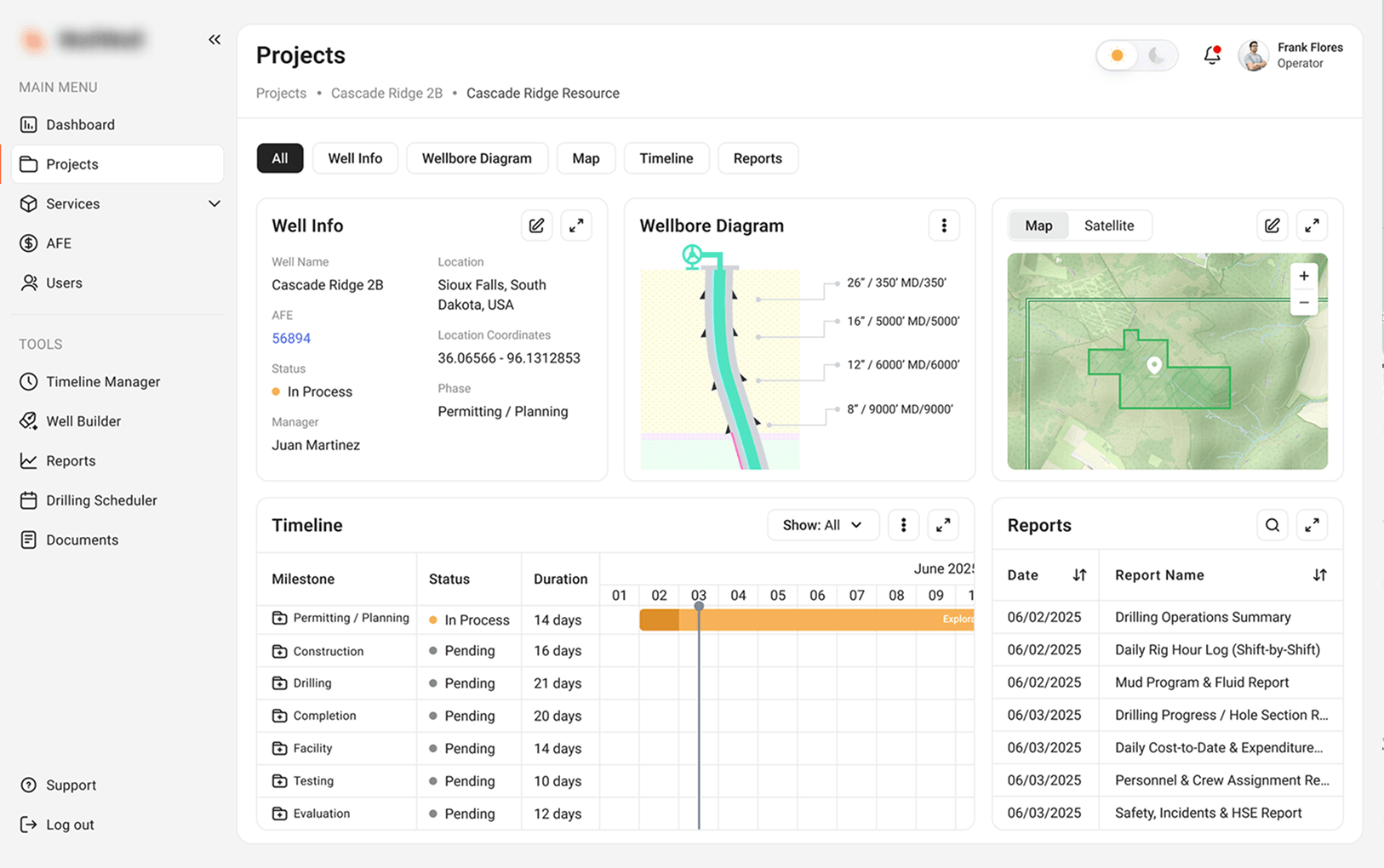Open the Timeline panel overflow menu
Screen dimensions: 1384x868
(x=903, y=524)
